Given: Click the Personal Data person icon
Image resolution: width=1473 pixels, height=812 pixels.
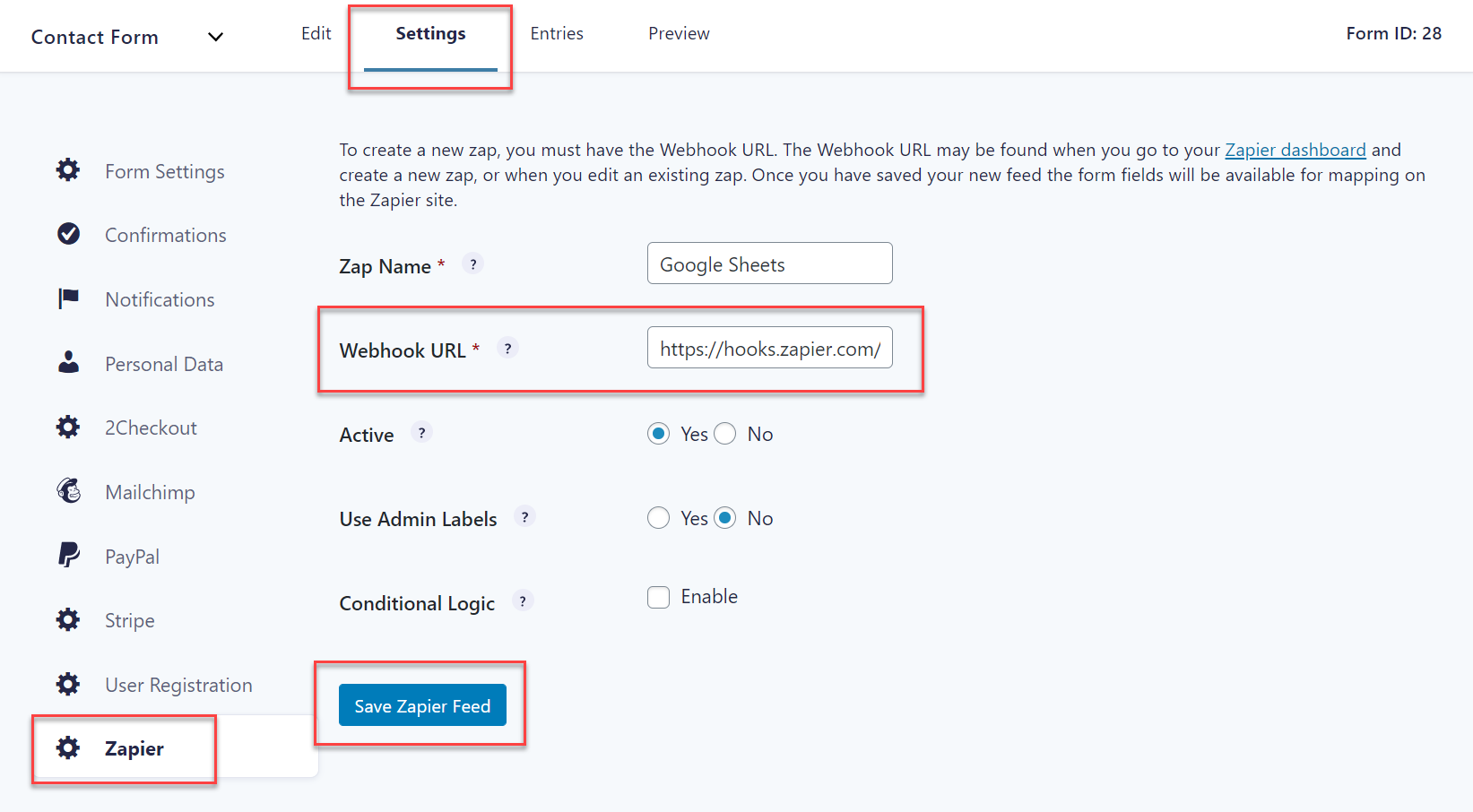Looking at the screenshot, I should pos(68,363).
